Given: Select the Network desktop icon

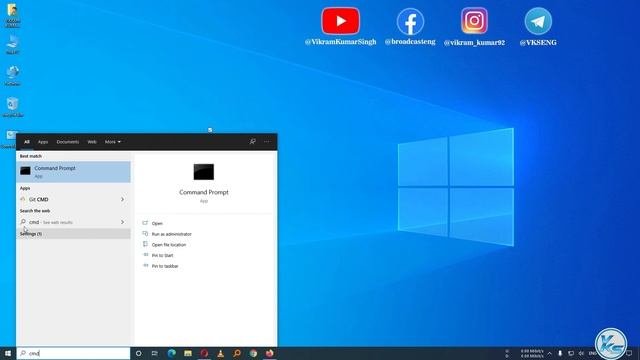Looking at the screenshot, I should [x=13, y=76].
